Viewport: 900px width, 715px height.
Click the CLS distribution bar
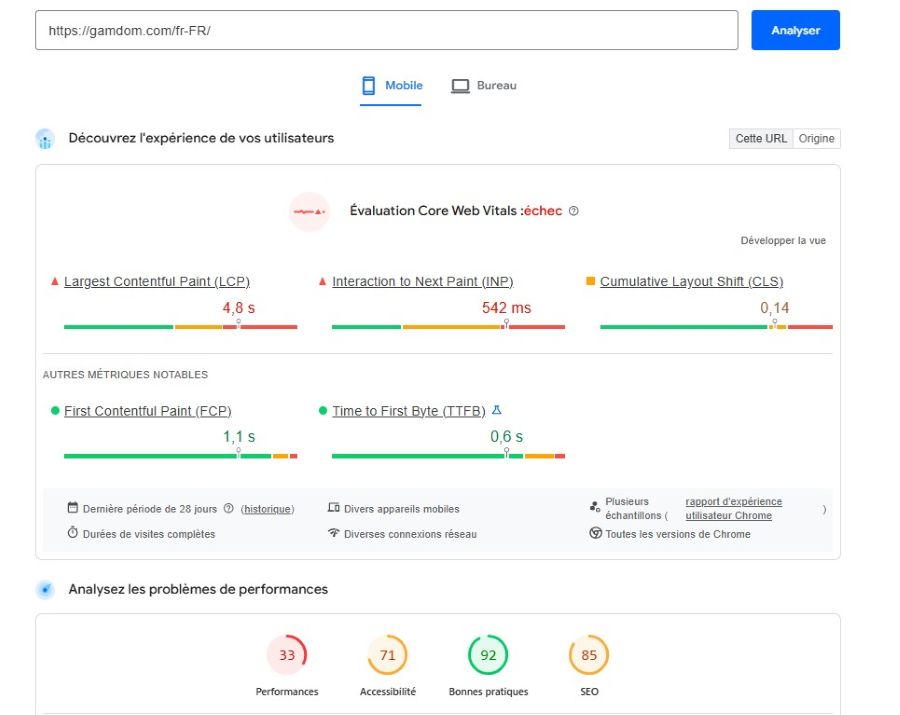[x=716, y=327]
